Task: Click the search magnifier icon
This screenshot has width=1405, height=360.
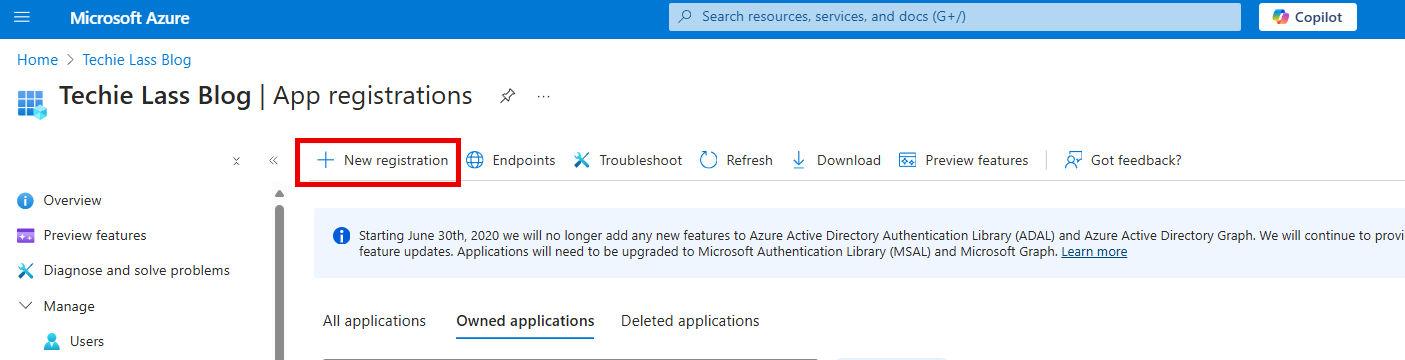Action: (685, 17)
